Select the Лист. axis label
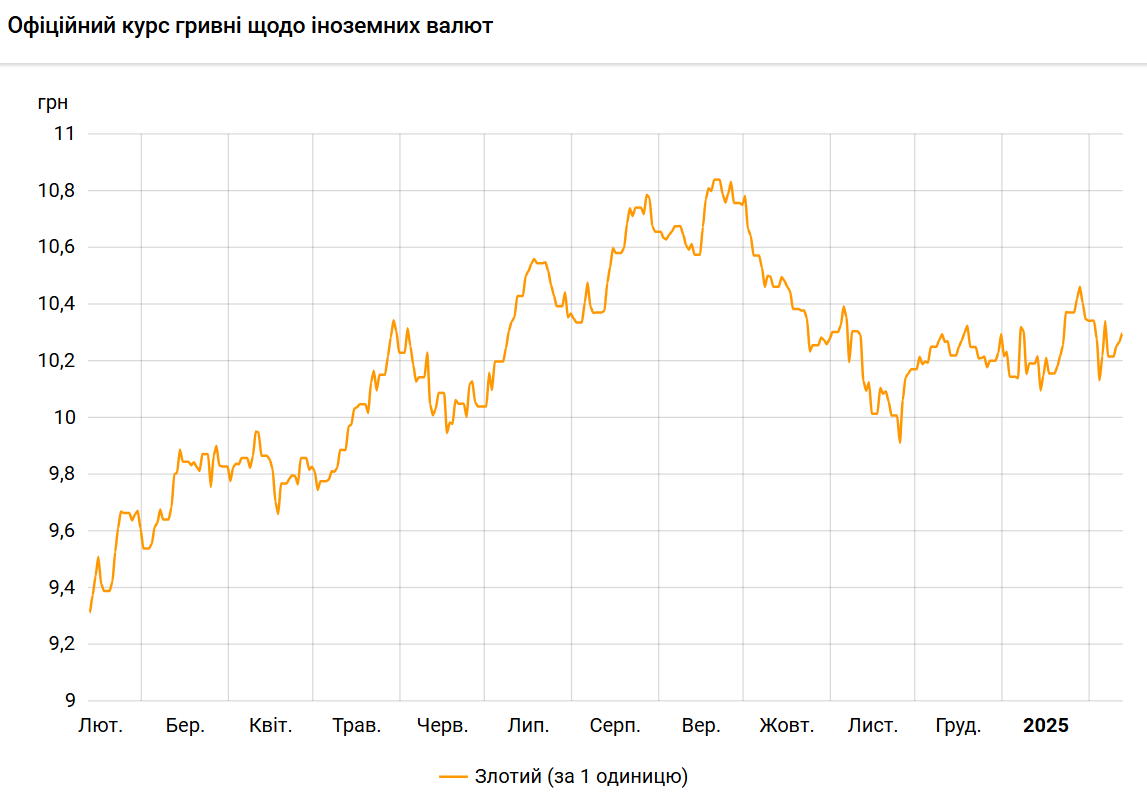This screenshot has height=797, width=1147. (x=873, y=726)
